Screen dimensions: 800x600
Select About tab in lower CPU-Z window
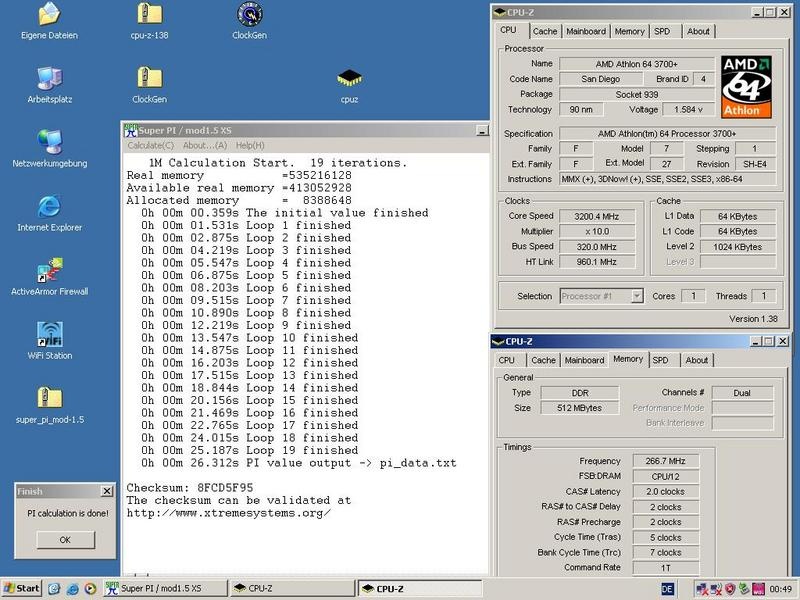tap(696, 360)
